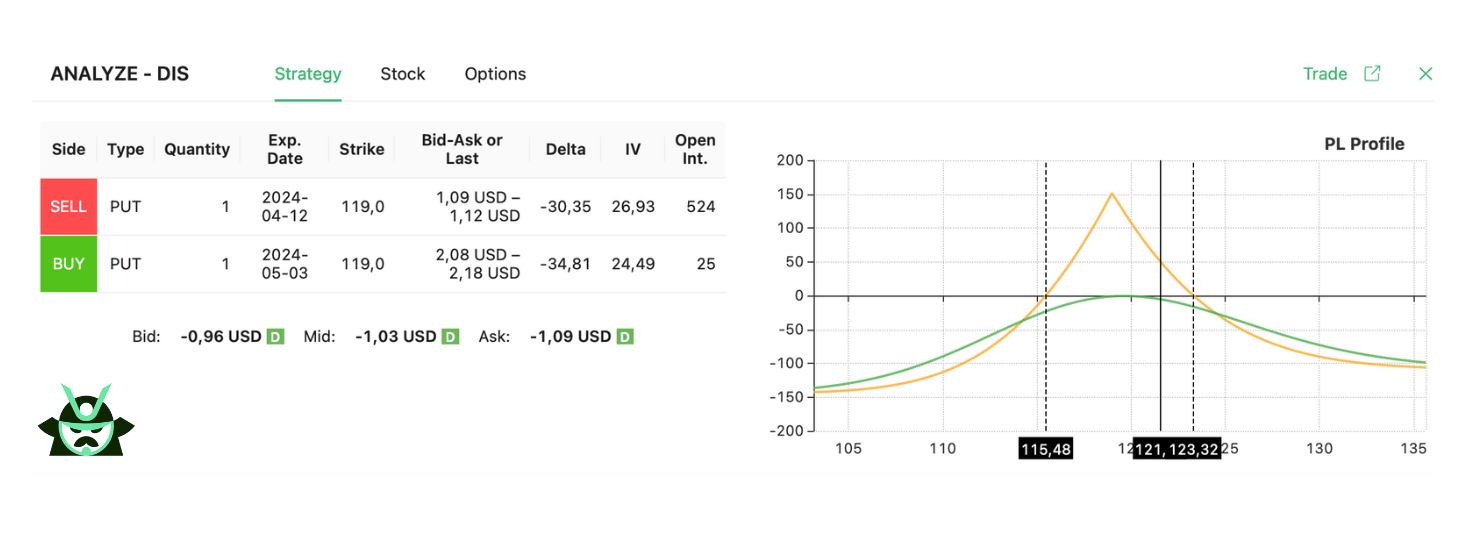Screen dimensions: 1480x540
Task: Open the Options tab
Action: tap(495, 74)
